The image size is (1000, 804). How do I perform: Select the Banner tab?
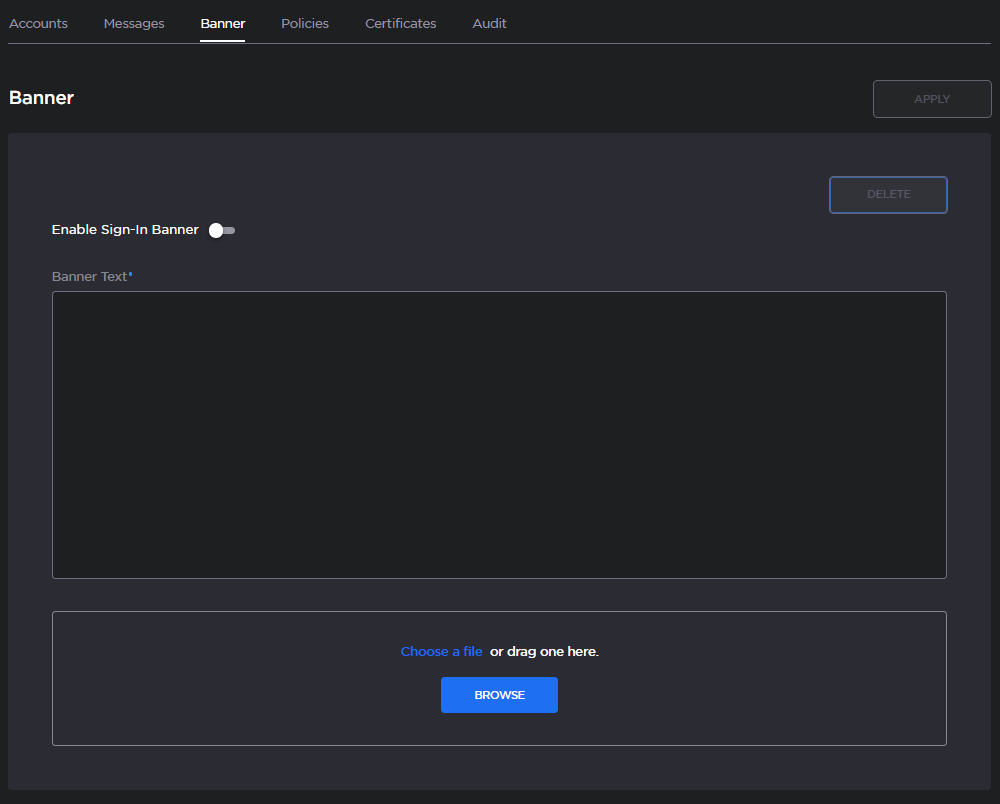click(222, 23)
